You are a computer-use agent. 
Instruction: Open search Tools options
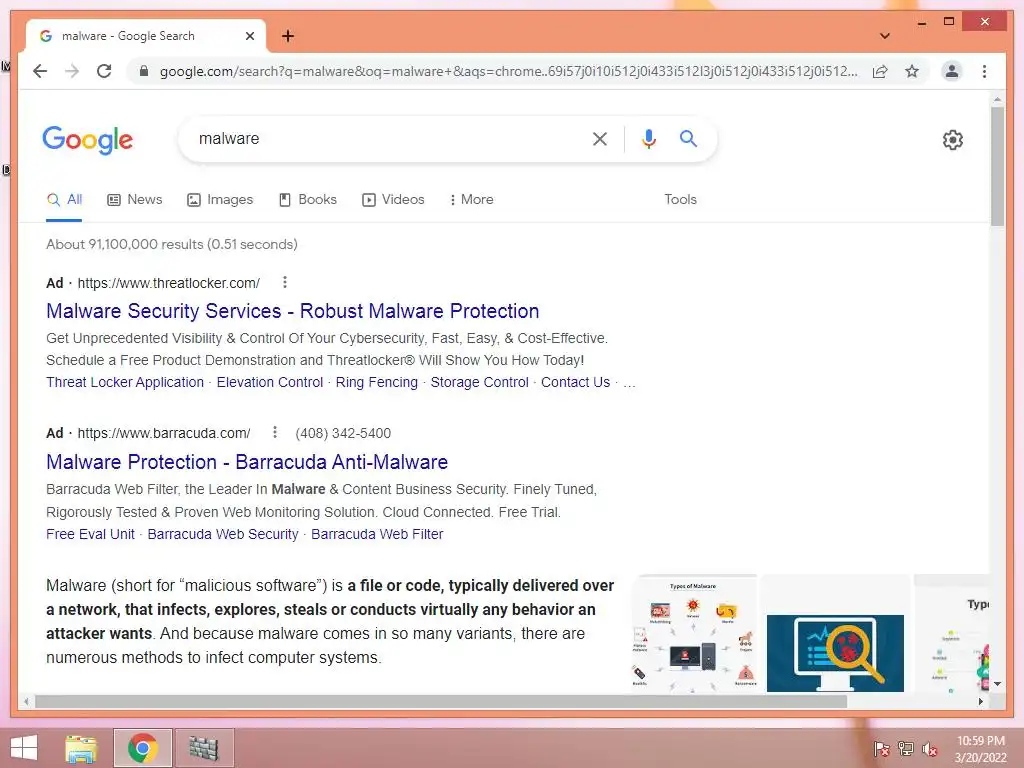680,199
